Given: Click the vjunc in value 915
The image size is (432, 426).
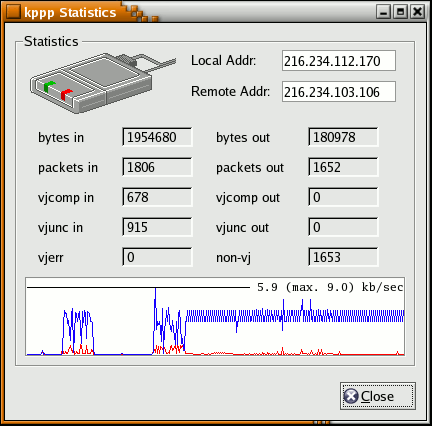Looking at the screenshot, I should [x=157, y=227].
